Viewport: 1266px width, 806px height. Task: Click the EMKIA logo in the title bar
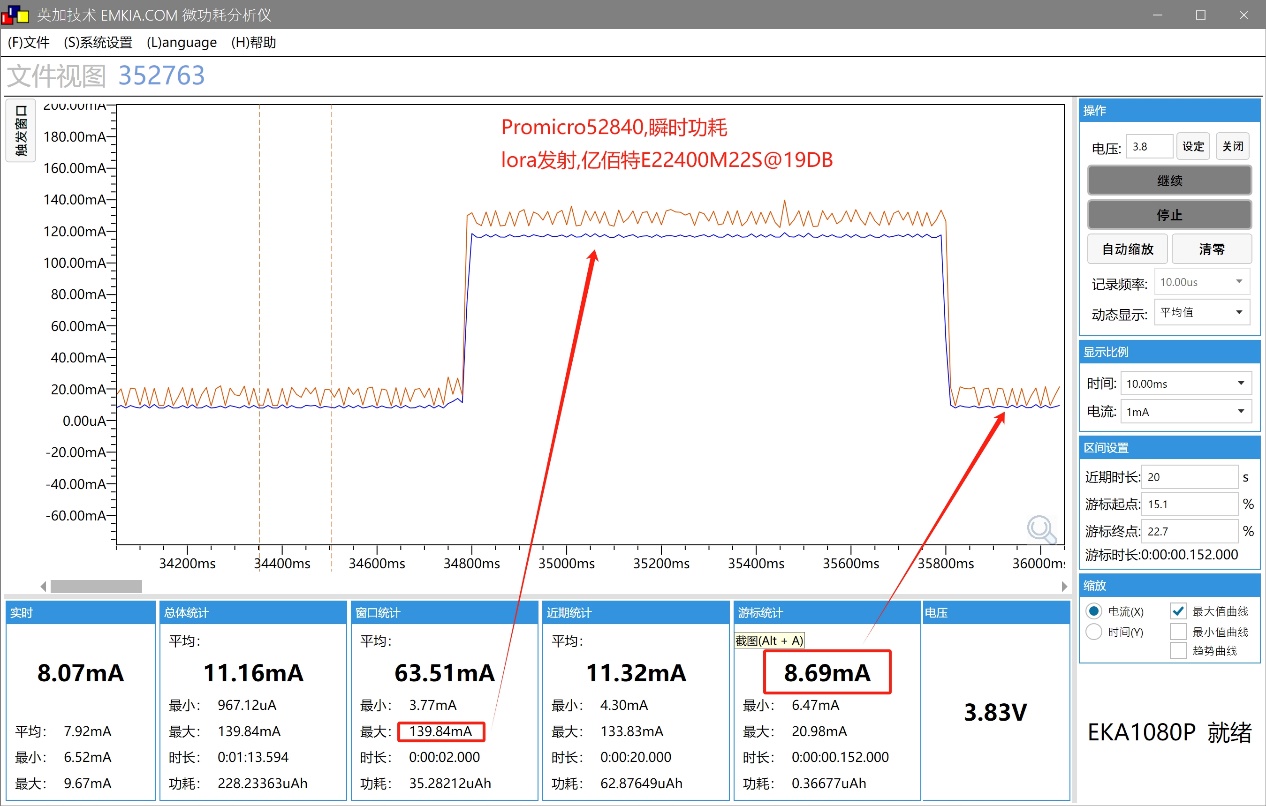click(14, 15)
